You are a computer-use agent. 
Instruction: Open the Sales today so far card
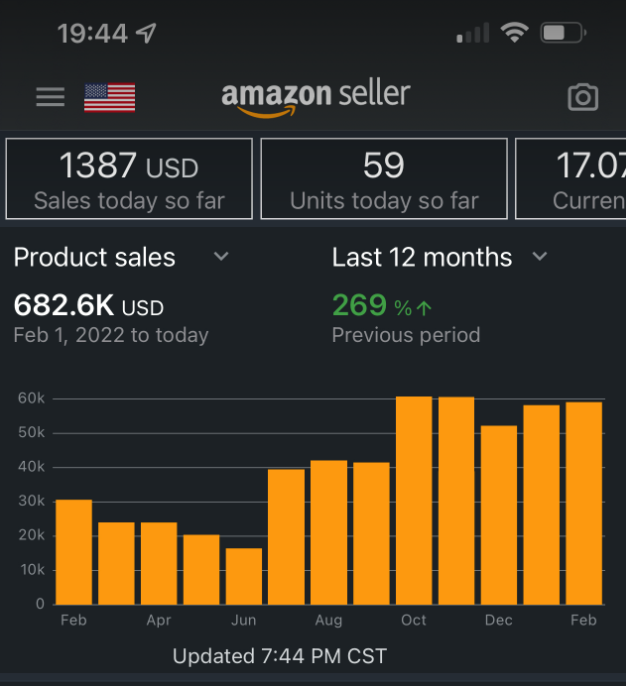[x=129, y=179]
